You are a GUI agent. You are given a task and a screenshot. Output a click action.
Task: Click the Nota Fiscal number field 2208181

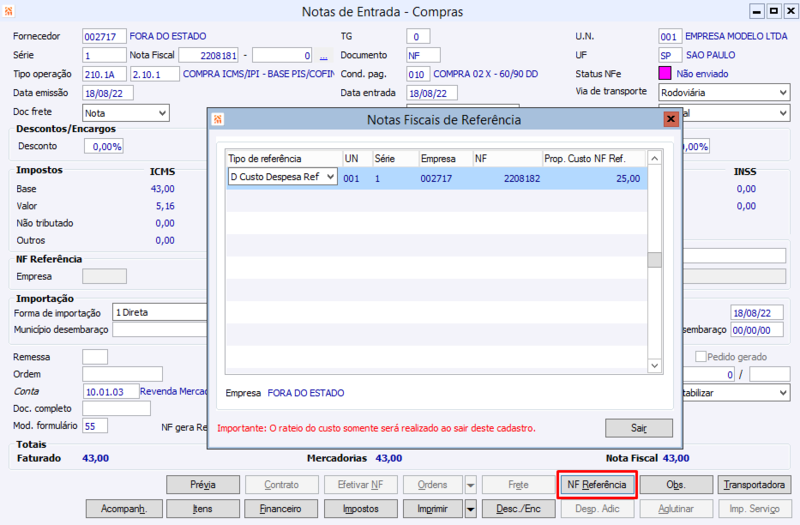pyautogui.click(x=208, y=55)
